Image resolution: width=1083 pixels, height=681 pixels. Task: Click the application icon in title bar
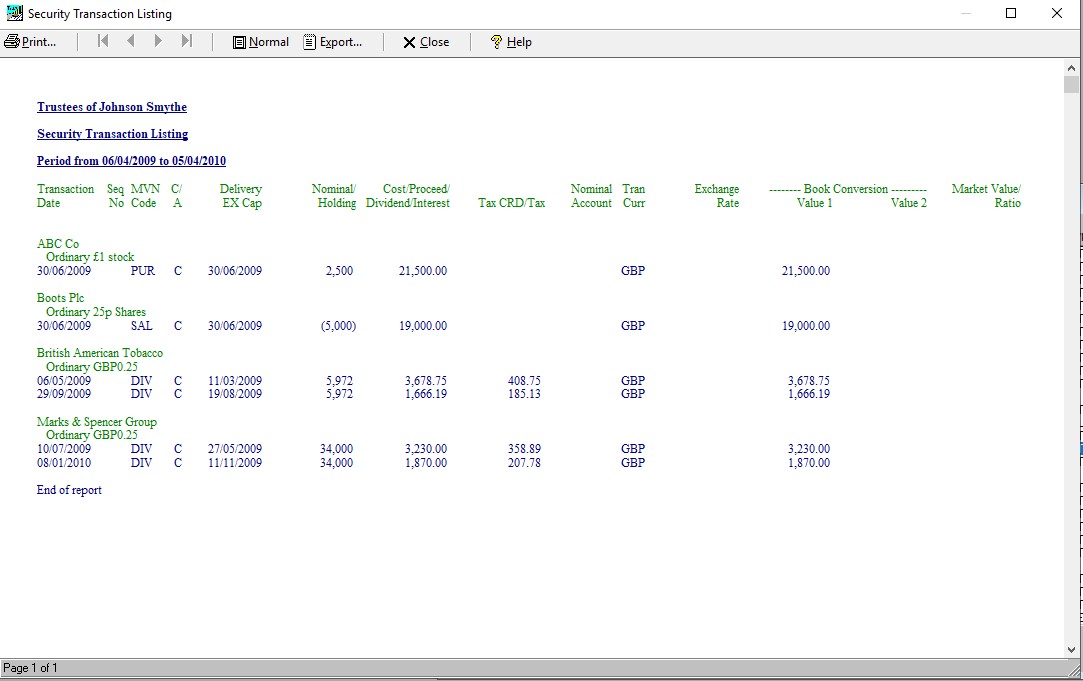(x=14, y=13)
